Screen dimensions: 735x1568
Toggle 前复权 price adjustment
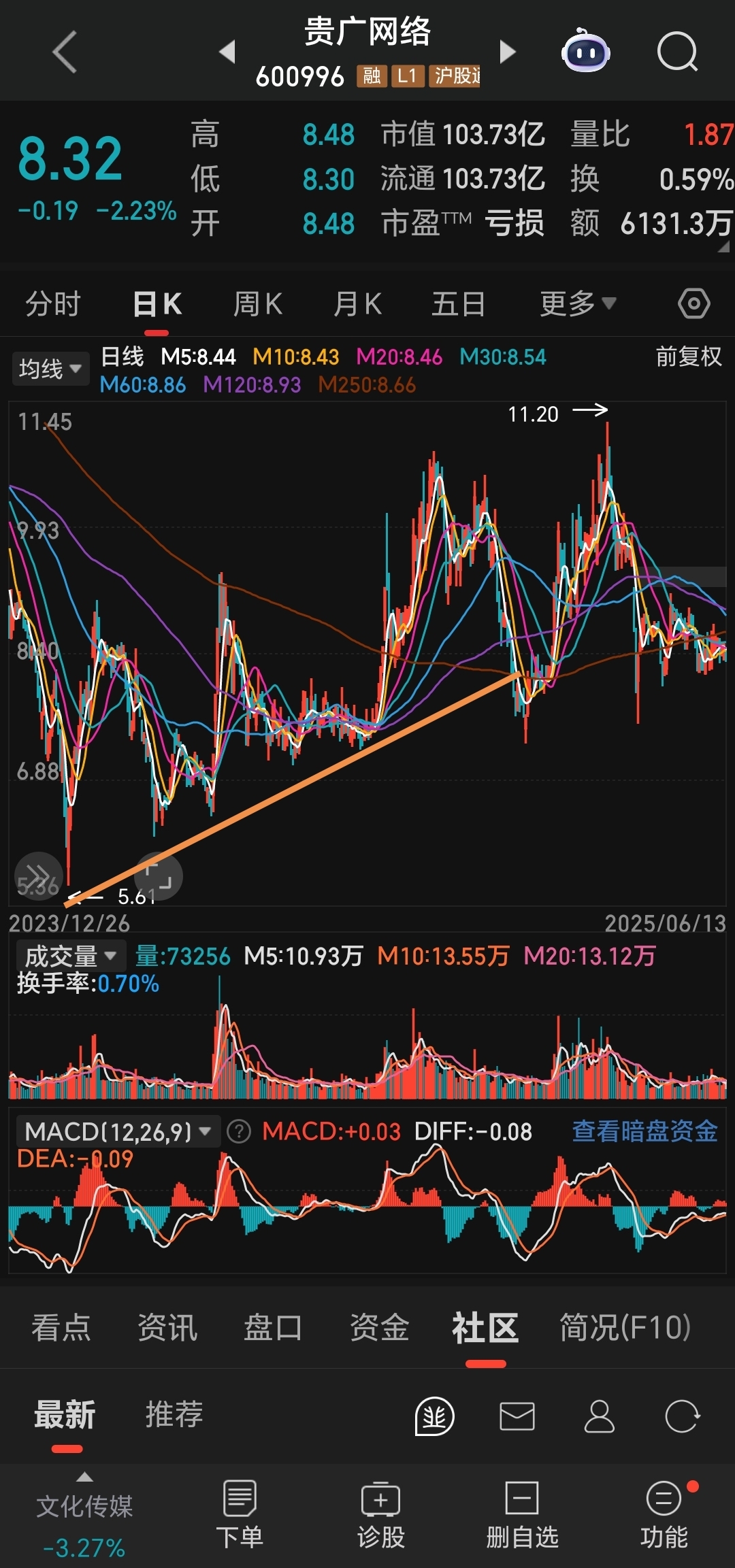[x=689, y=356]
